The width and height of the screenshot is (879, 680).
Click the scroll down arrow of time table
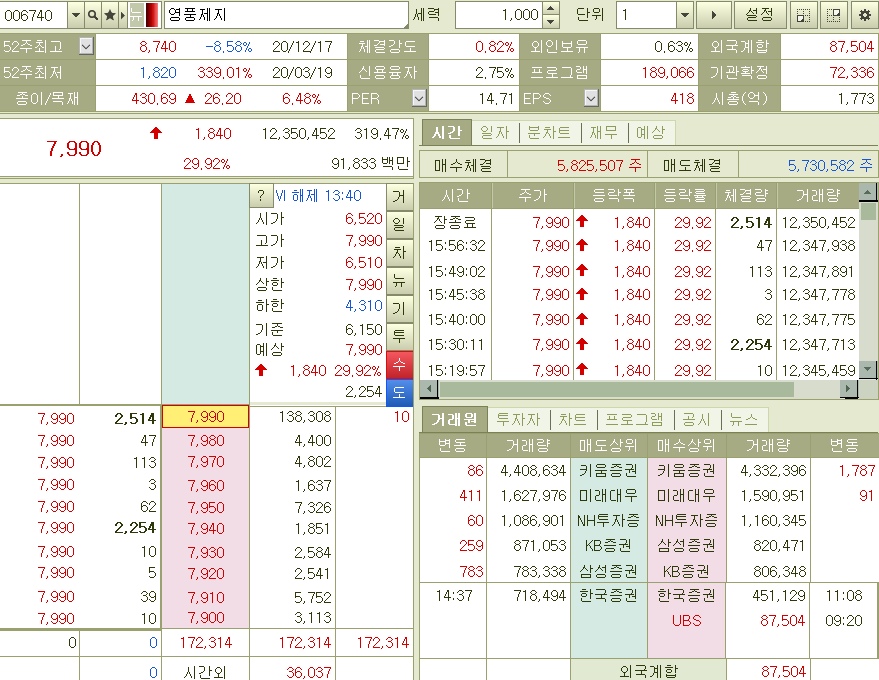[x=867, y=369]
